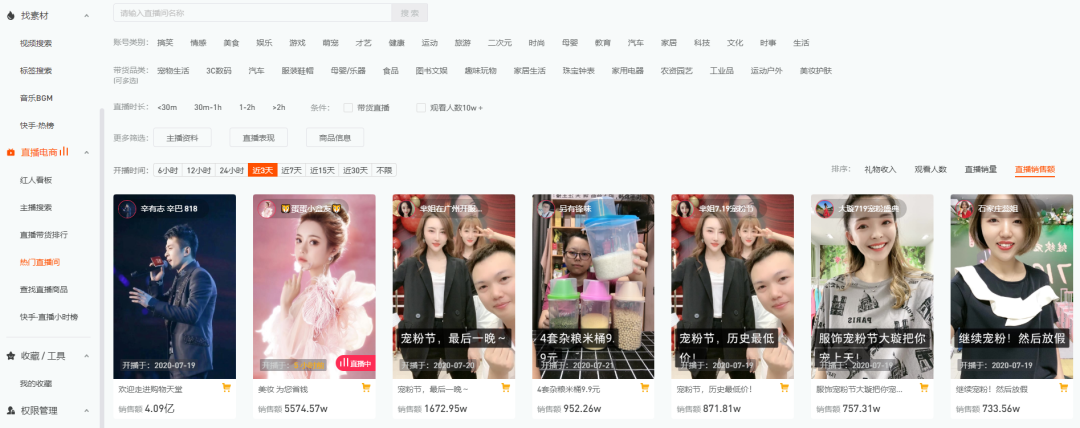Select the 12小时 time filter
Screen dimensions: 1080x428
pyautogui.click(x=200, y=170)
